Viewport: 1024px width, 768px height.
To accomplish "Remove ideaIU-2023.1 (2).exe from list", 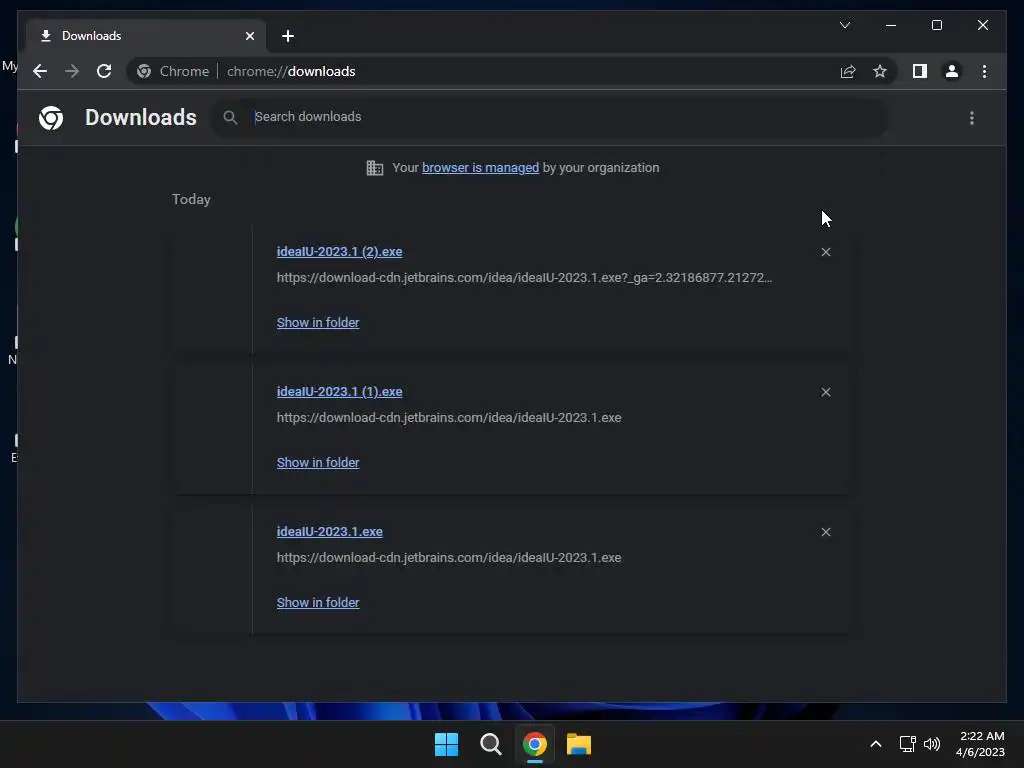I will pos(826,252).
